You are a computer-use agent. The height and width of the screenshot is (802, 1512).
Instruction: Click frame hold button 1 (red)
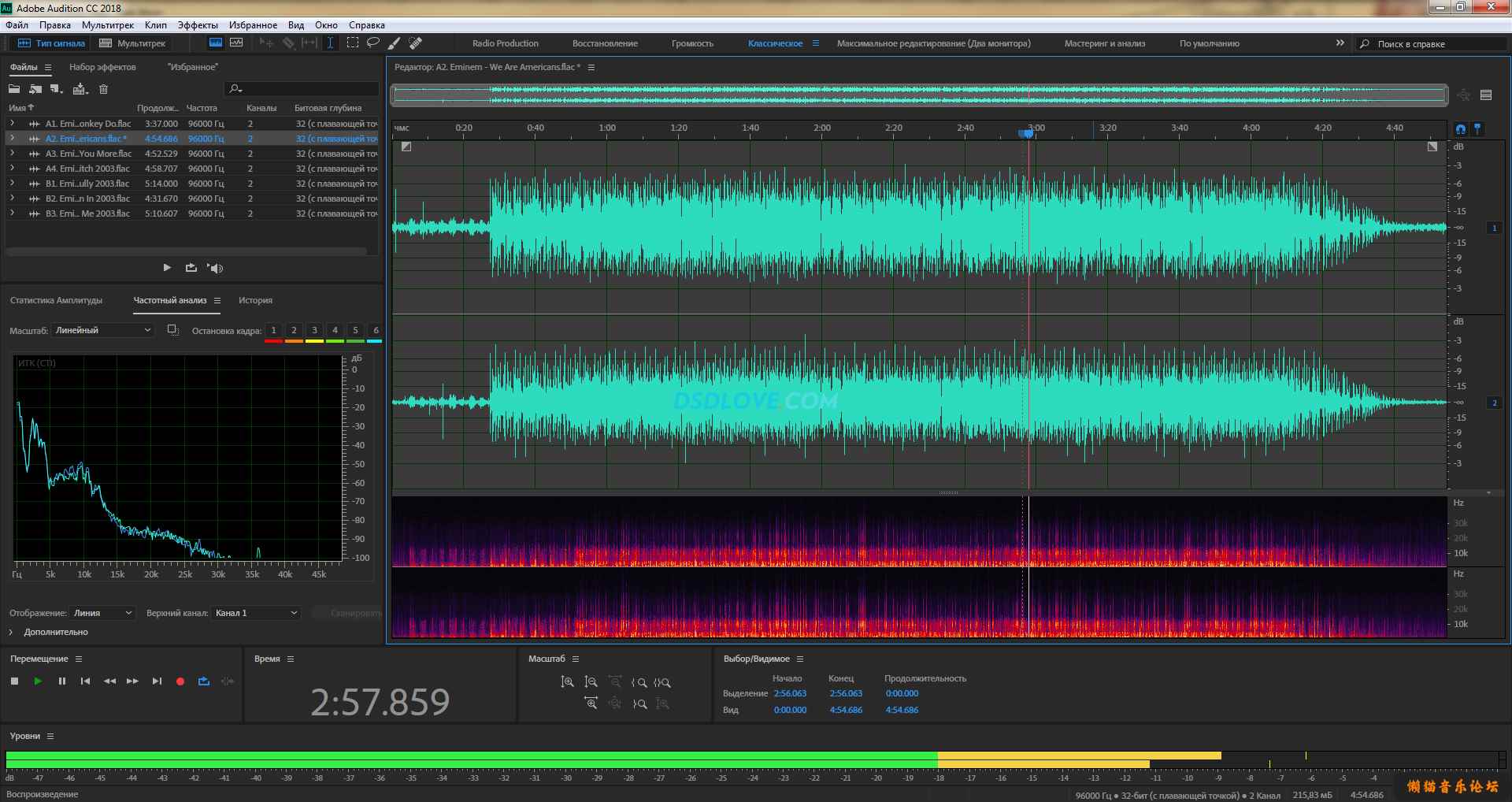(x=273, y=331)
